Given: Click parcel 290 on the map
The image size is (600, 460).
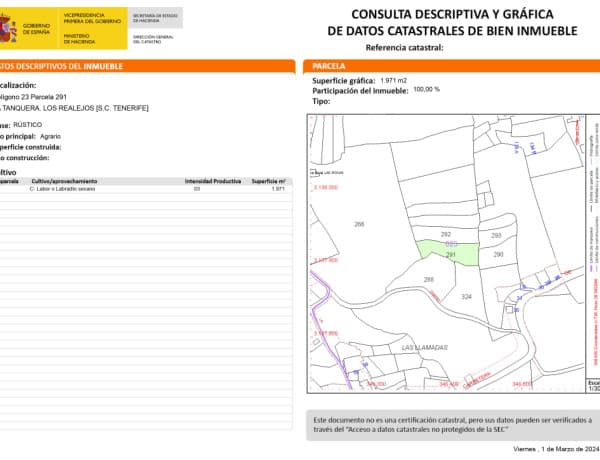Looking at the screenshot, I should (498, 254).
